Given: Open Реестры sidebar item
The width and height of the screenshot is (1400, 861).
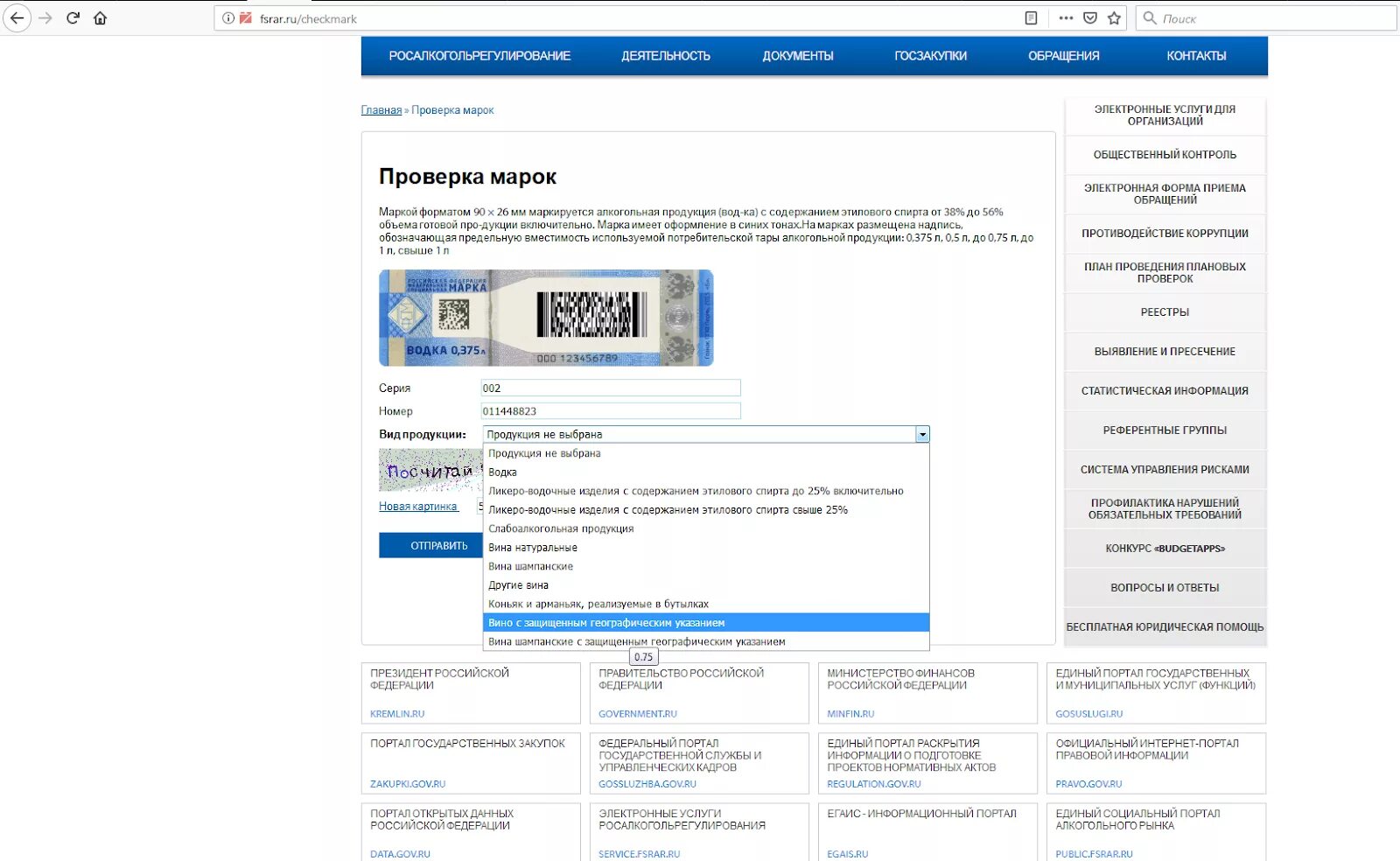Looking at the screenshot, I should [x=1165, y=312].
